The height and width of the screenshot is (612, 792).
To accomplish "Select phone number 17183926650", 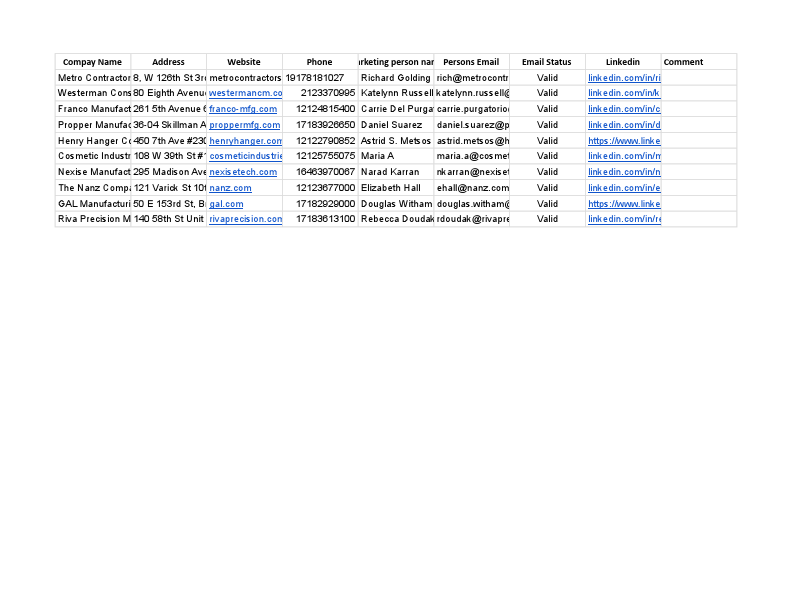I will [320, 125].
